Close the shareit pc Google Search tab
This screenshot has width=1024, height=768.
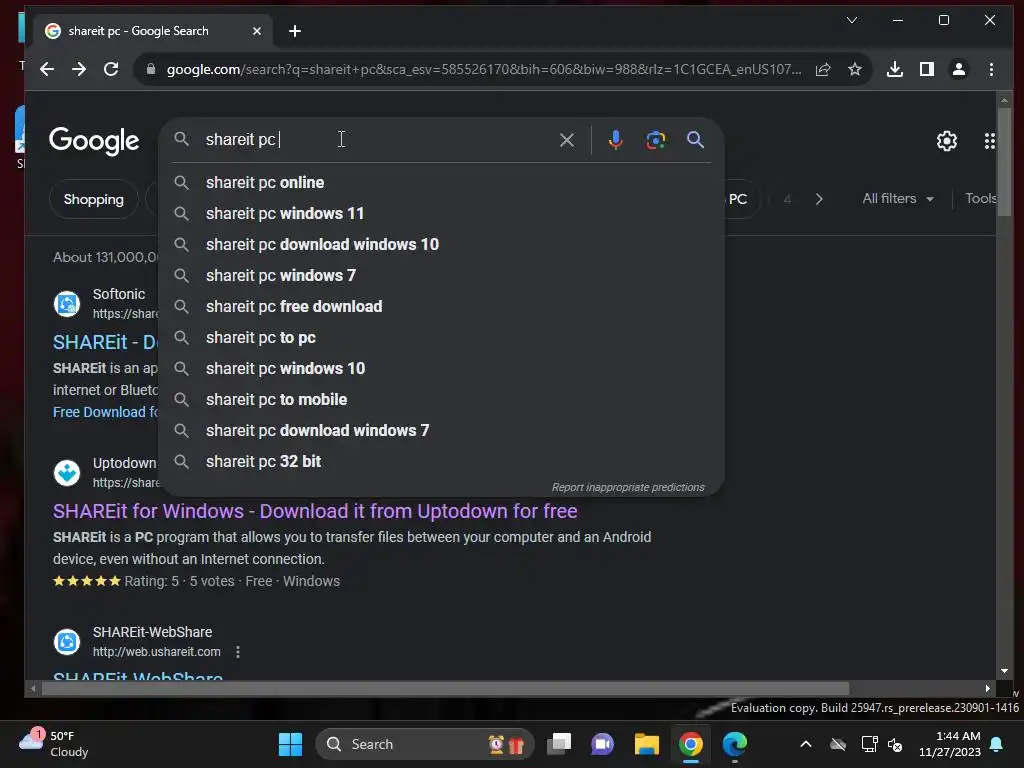[257, 31]
